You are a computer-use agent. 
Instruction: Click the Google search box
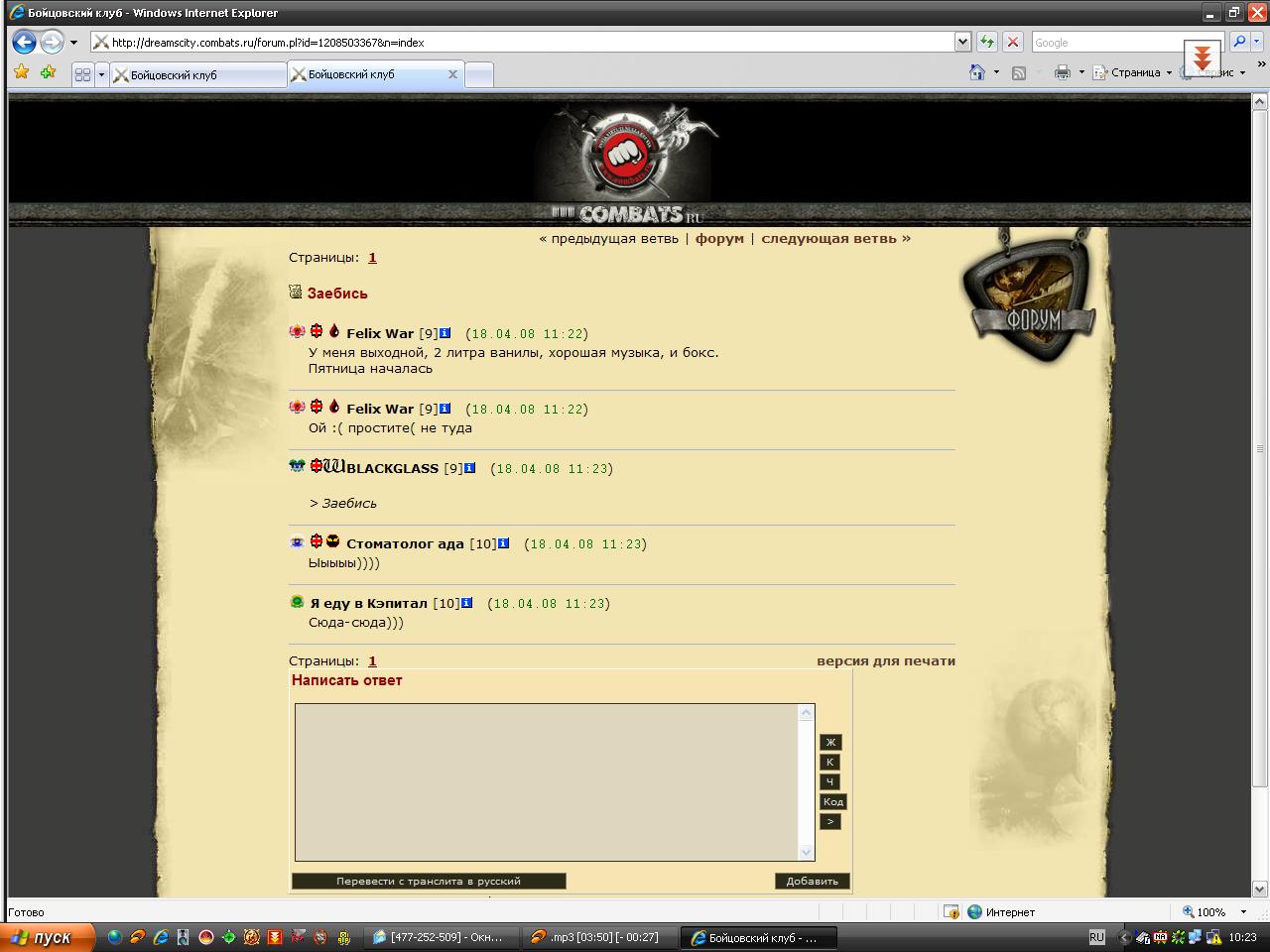[x=1106, y=43]
